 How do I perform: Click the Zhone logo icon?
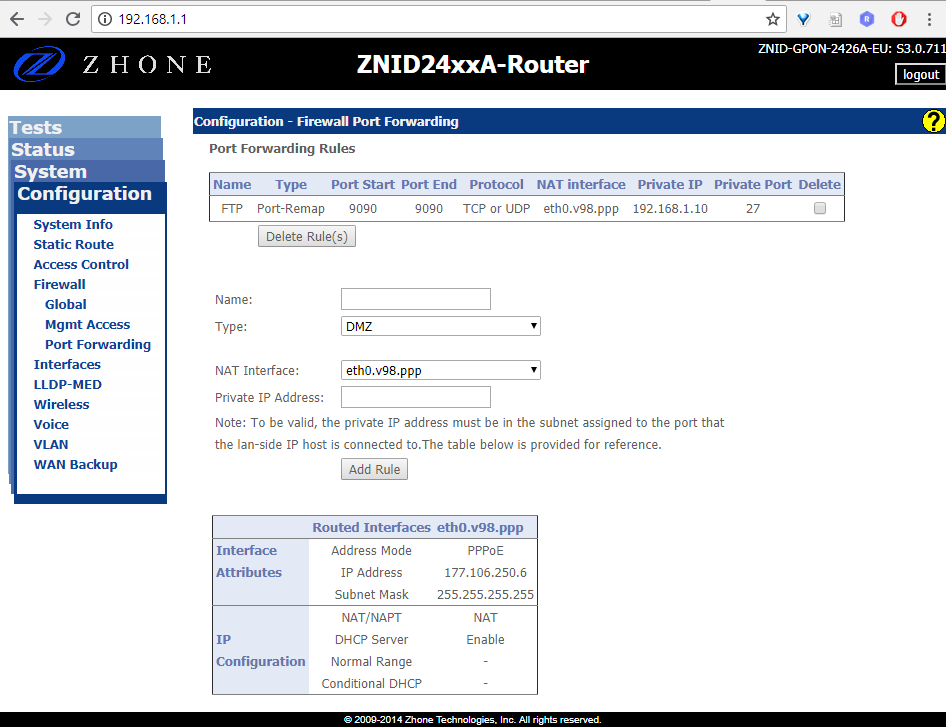pos(39,64)
